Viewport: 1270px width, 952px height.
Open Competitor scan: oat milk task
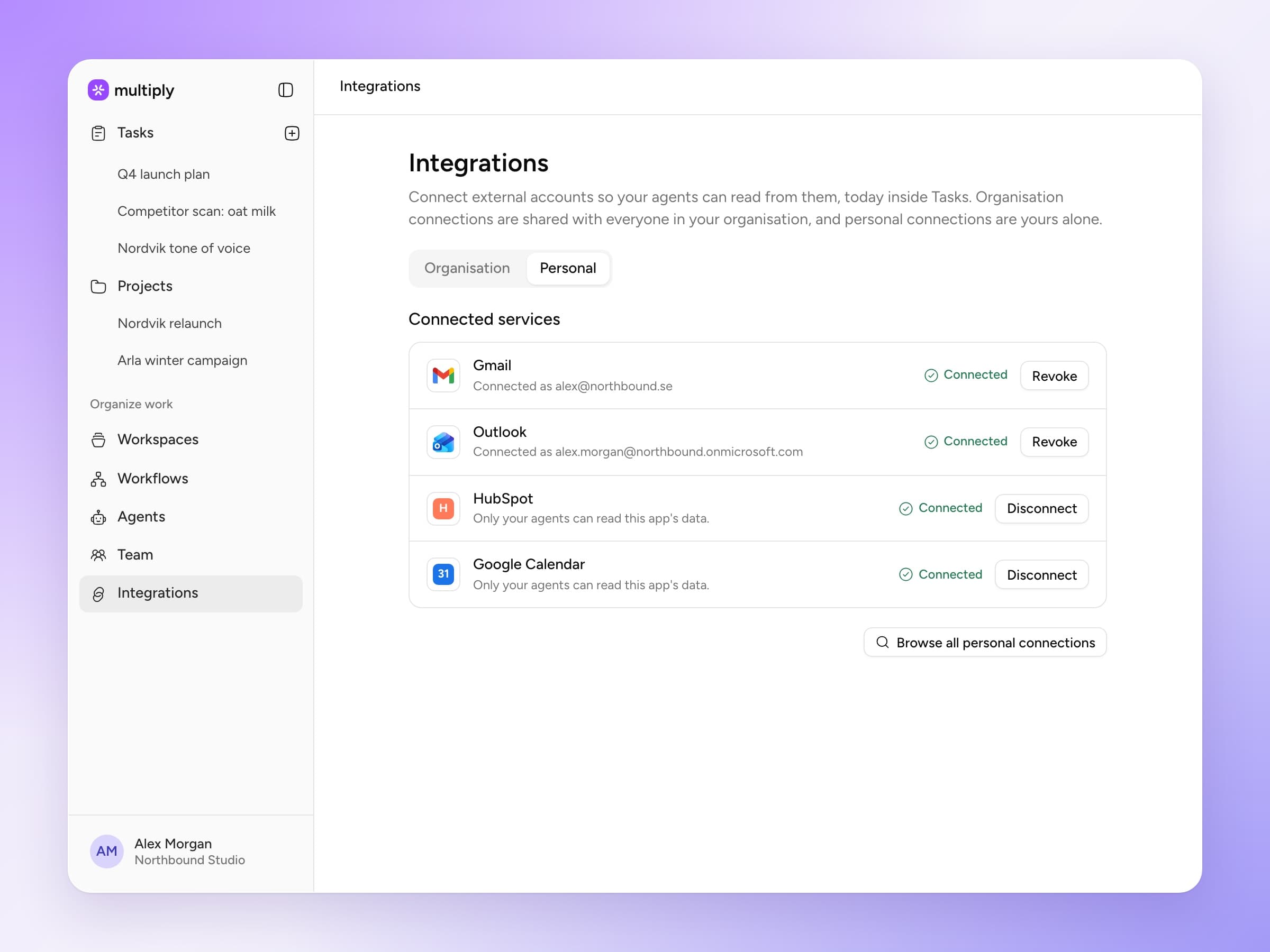click(x=196, y=211)
